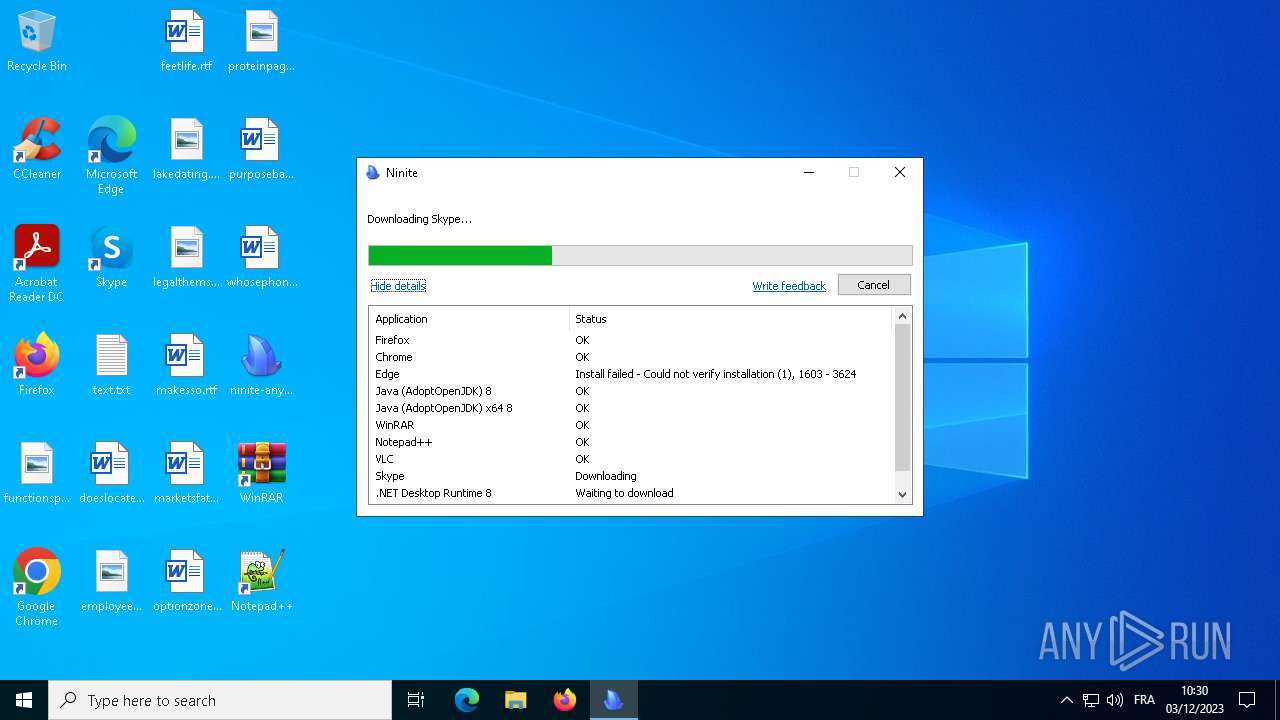Click the details list scroll-up arrow
This screenshot has width=1280, height=720.
point(902,316)
